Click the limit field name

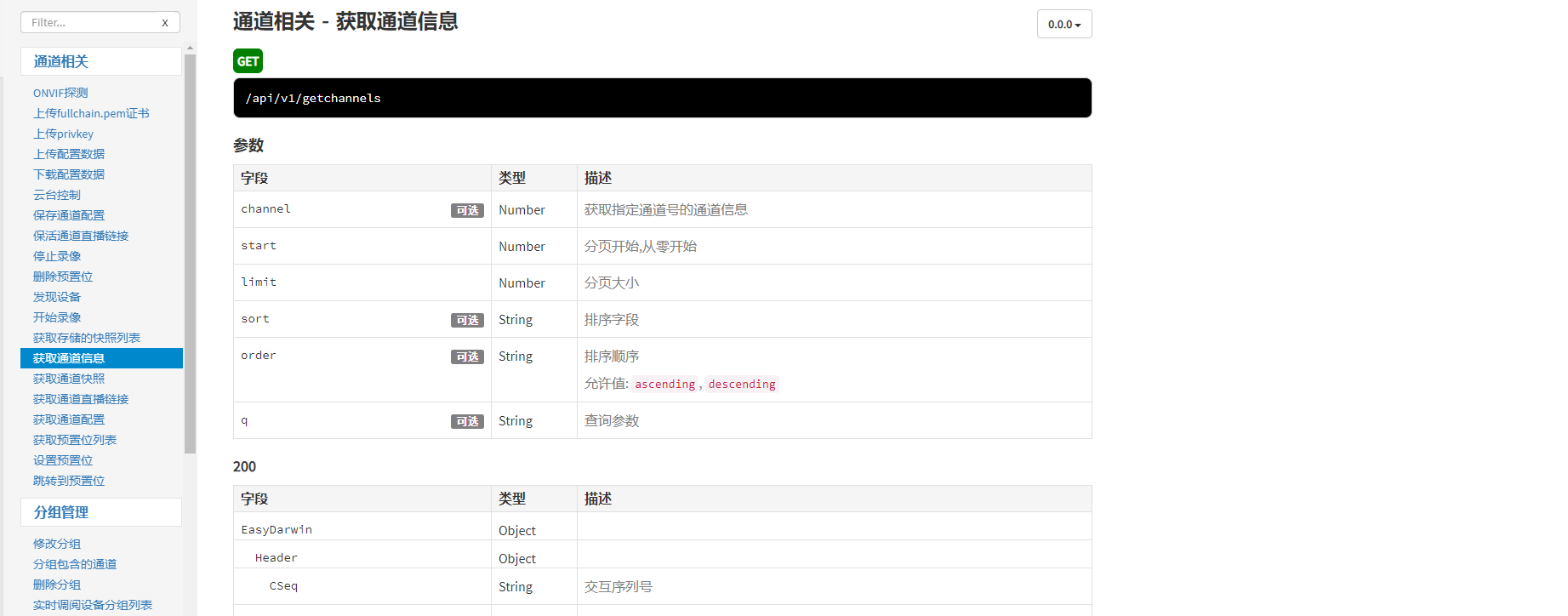point(259,282)
